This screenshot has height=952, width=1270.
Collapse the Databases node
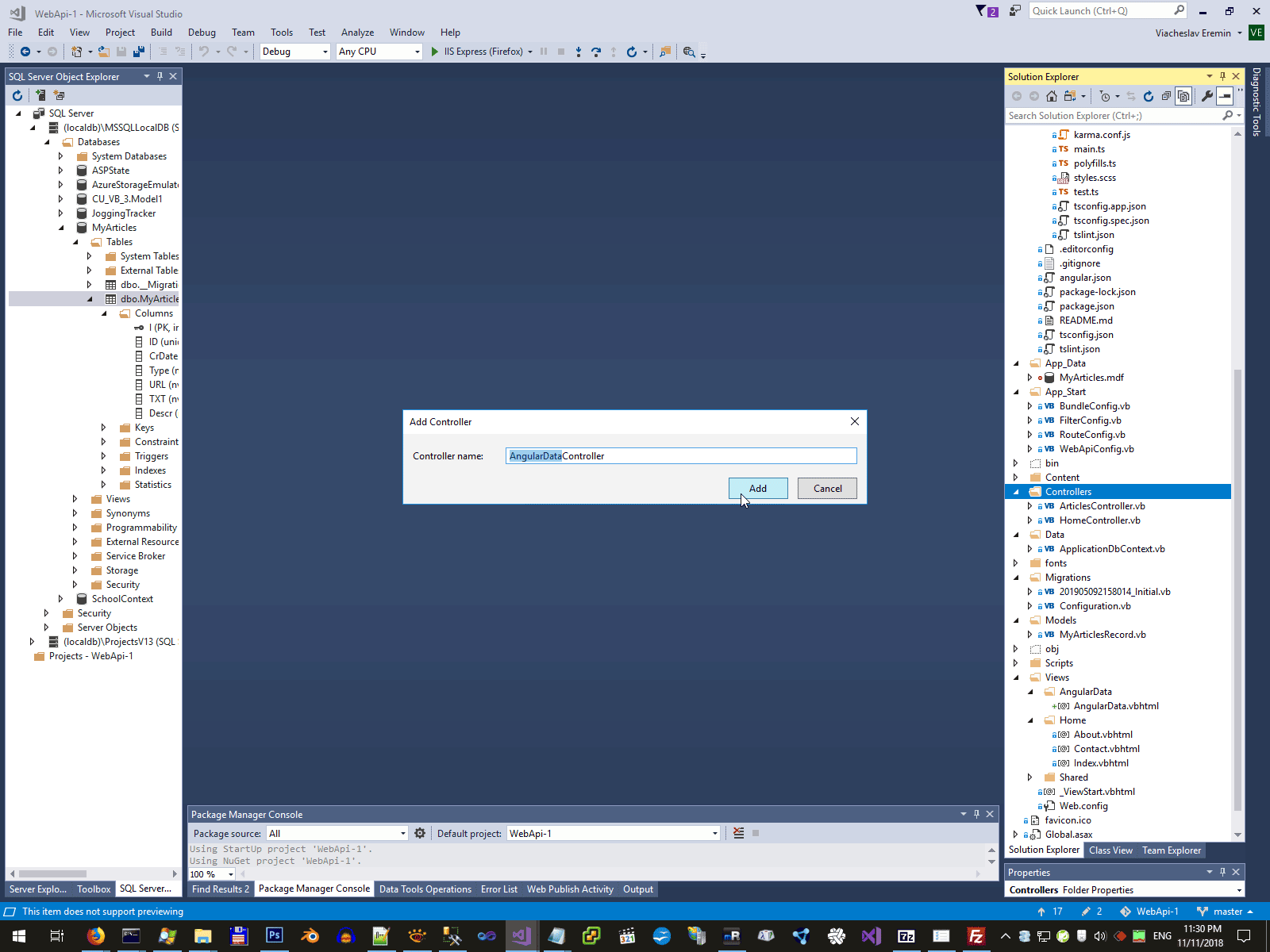point(46,142)
